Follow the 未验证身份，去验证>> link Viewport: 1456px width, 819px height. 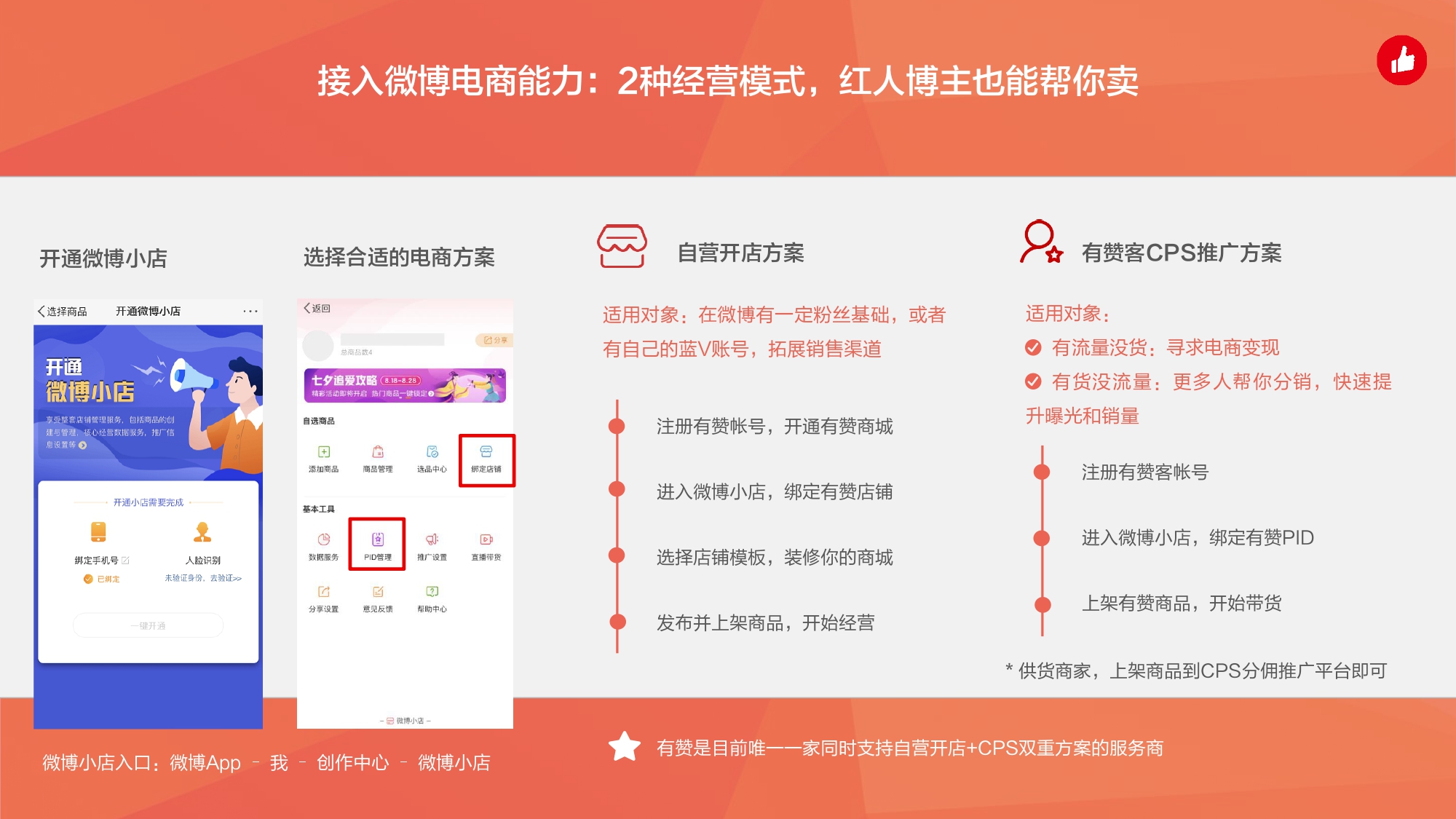tap(202, 578)
